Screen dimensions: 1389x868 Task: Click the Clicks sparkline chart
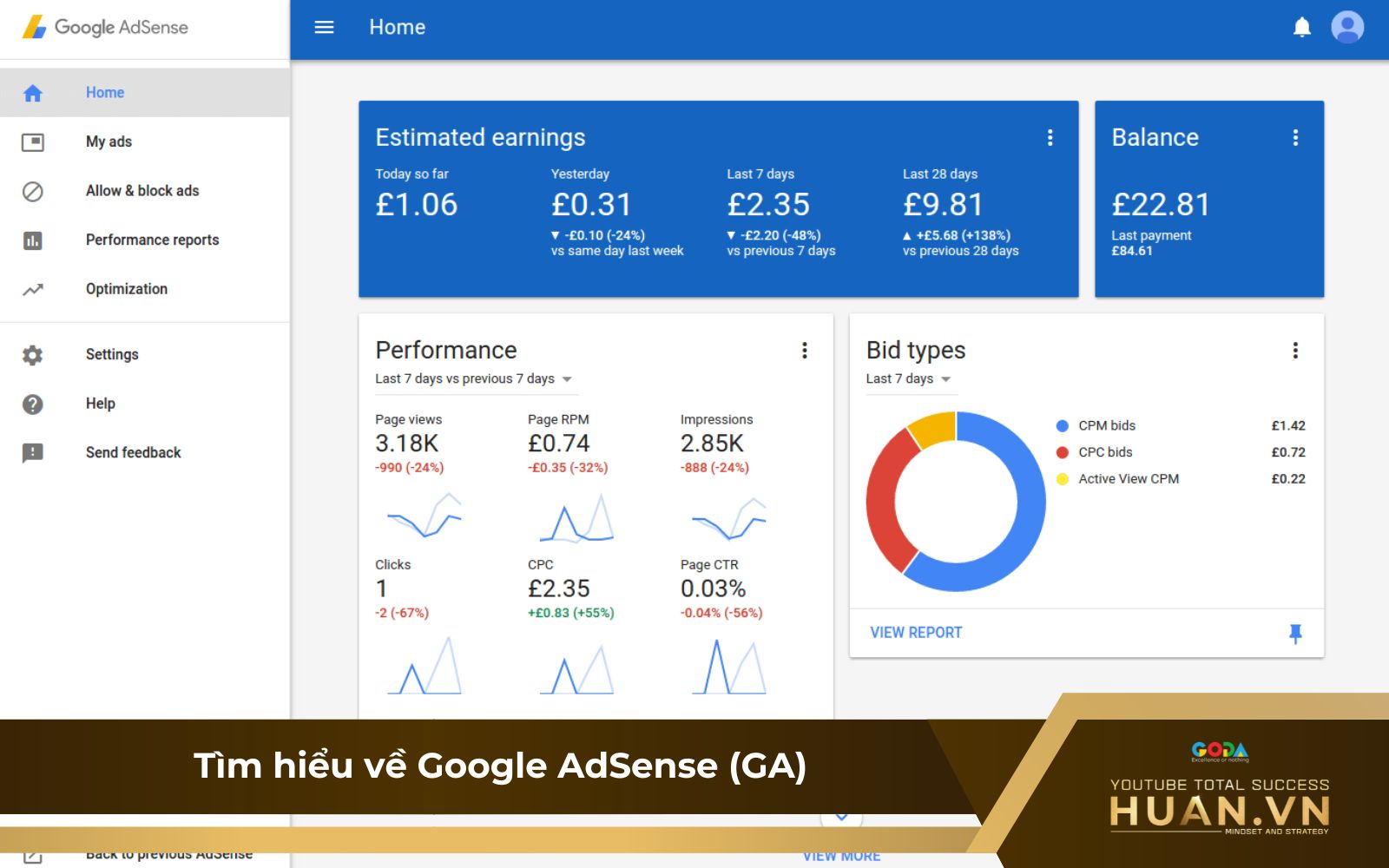pos(424,666)
